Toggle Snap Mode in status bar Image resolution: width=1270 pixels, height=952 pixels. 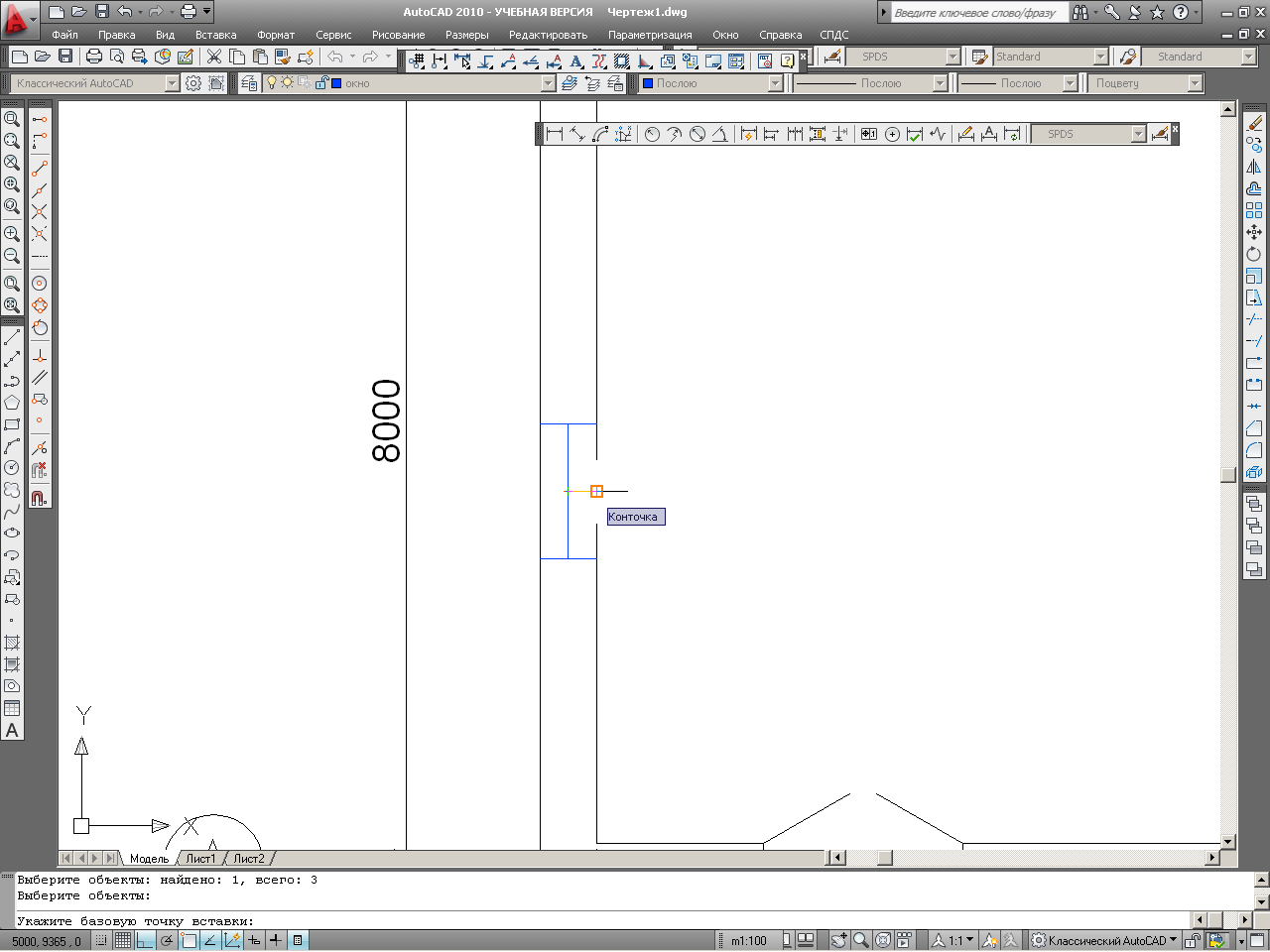point(101,940)
